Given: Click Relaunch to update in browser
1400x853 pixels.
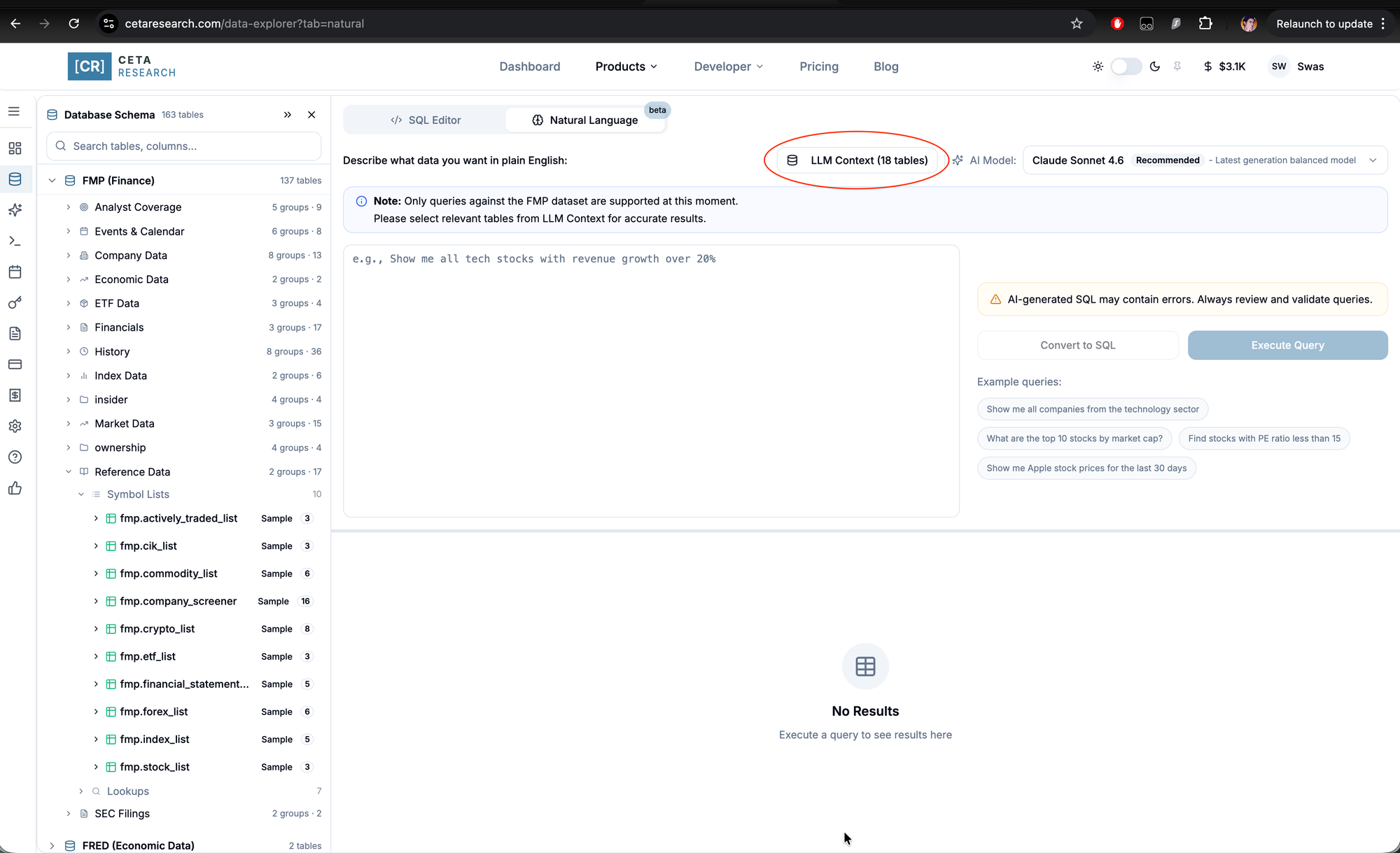Looking at the screenshot, I should [x=1324, y=24].
